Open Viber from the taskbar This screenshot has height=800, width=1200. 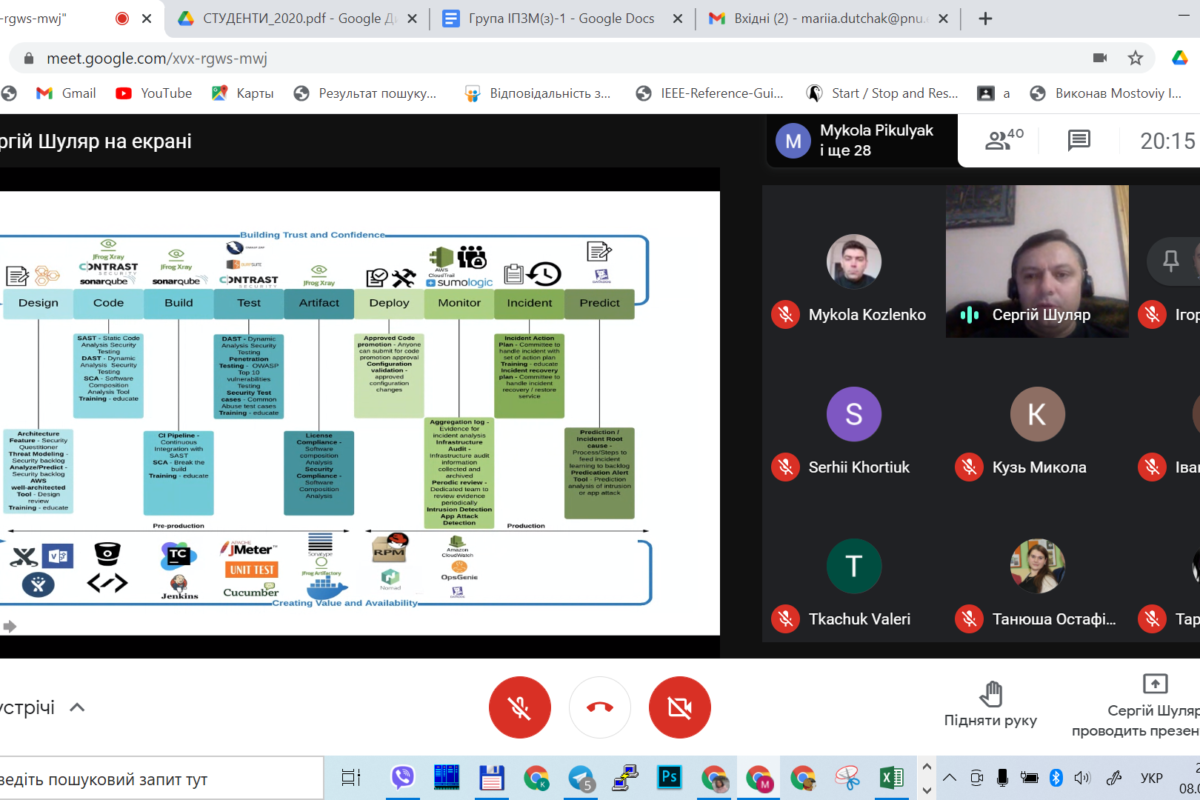(x=403, y=778)
